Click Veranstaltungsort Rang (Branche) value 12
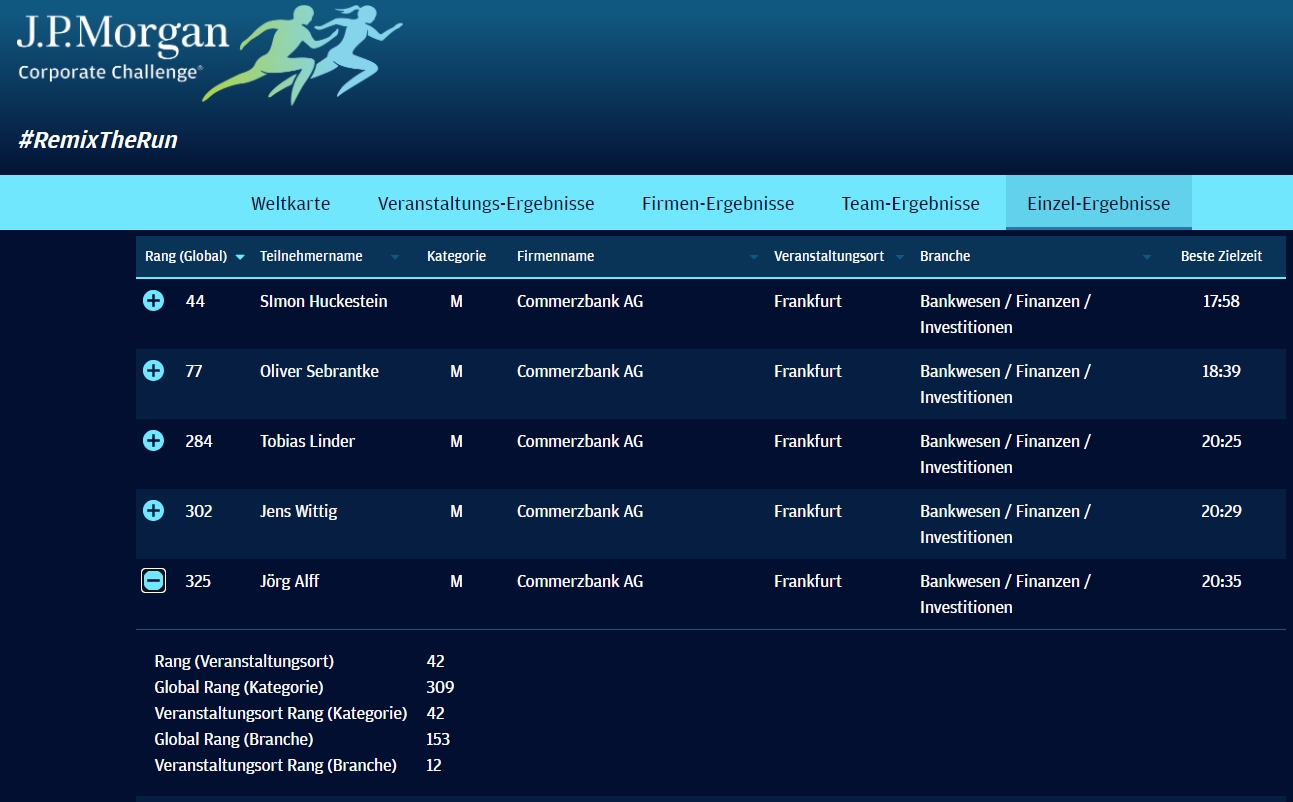Viewport: 1293px width, 802px height. tap(434, 765)
